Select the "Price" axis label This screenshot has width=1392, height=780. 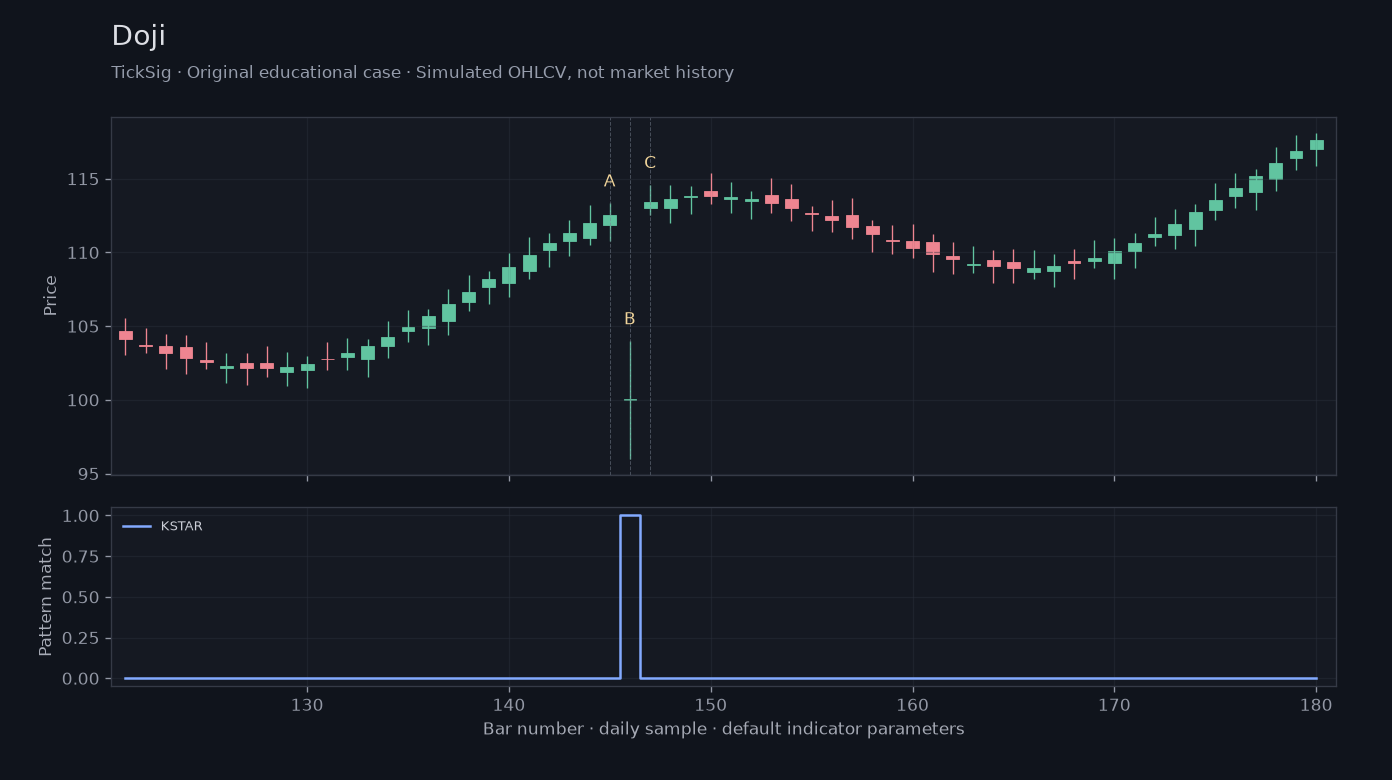[51, 295]
